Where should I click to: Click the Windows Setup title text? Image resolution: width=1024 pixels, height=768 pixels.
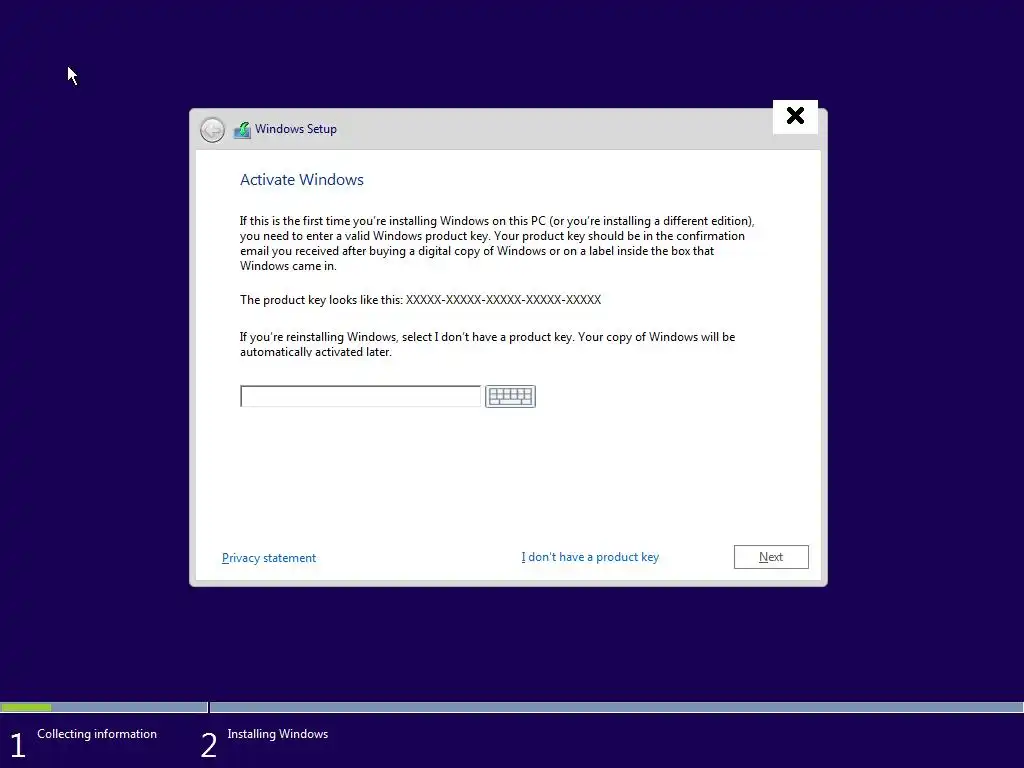[x=296, y=129]
